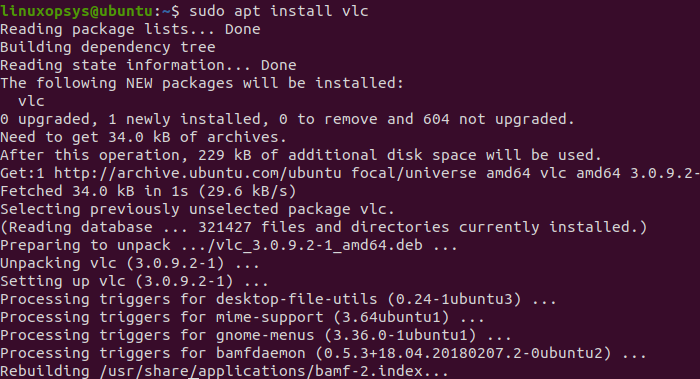Click the '321427 files and directories' text

[x=323, y=227]
